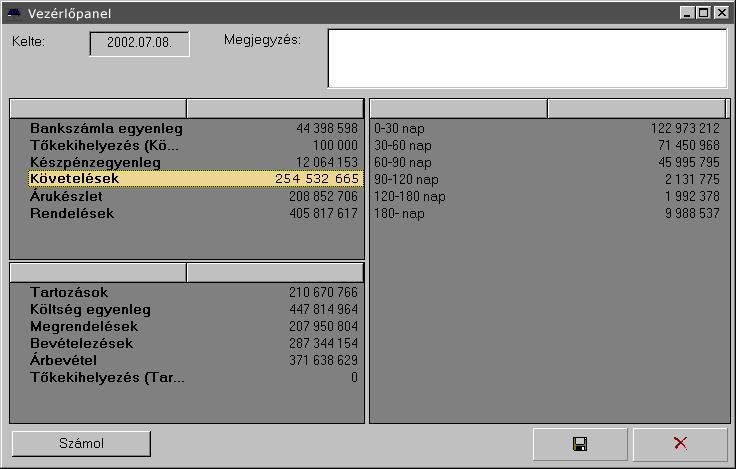Click the floppy disk save icon button
The image size is (736, 469).
click(x=580, y=444)
